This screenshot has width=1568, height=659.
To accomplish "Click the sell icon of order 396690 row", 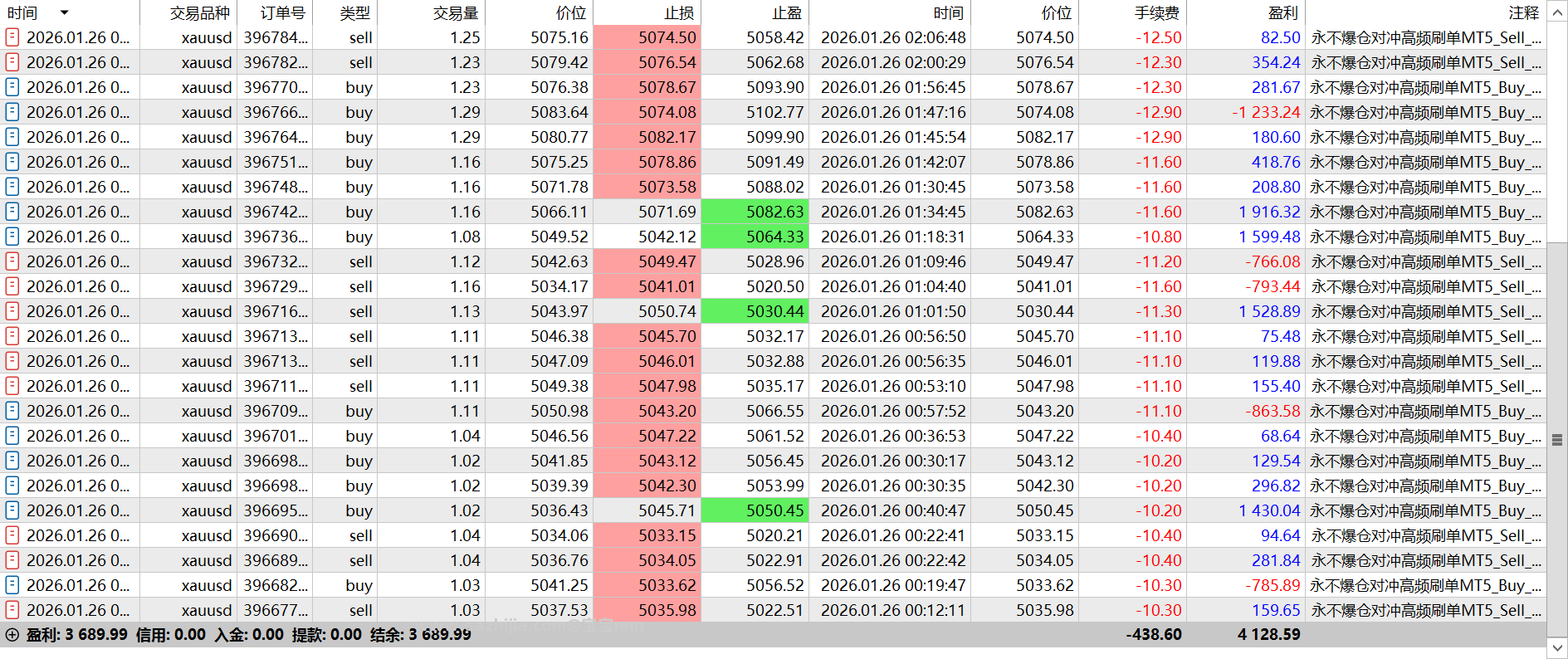I will 12,535.
